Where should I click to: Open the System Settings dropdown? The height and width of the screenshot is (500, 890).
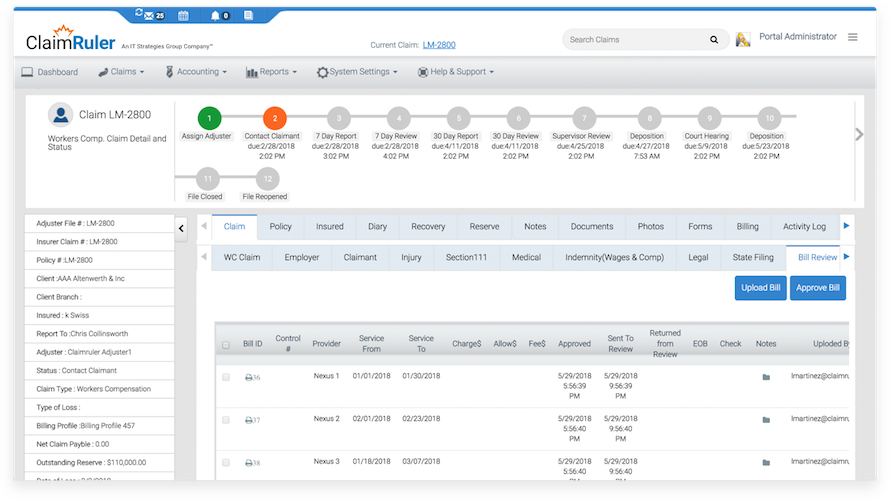(x=358, y=72)
